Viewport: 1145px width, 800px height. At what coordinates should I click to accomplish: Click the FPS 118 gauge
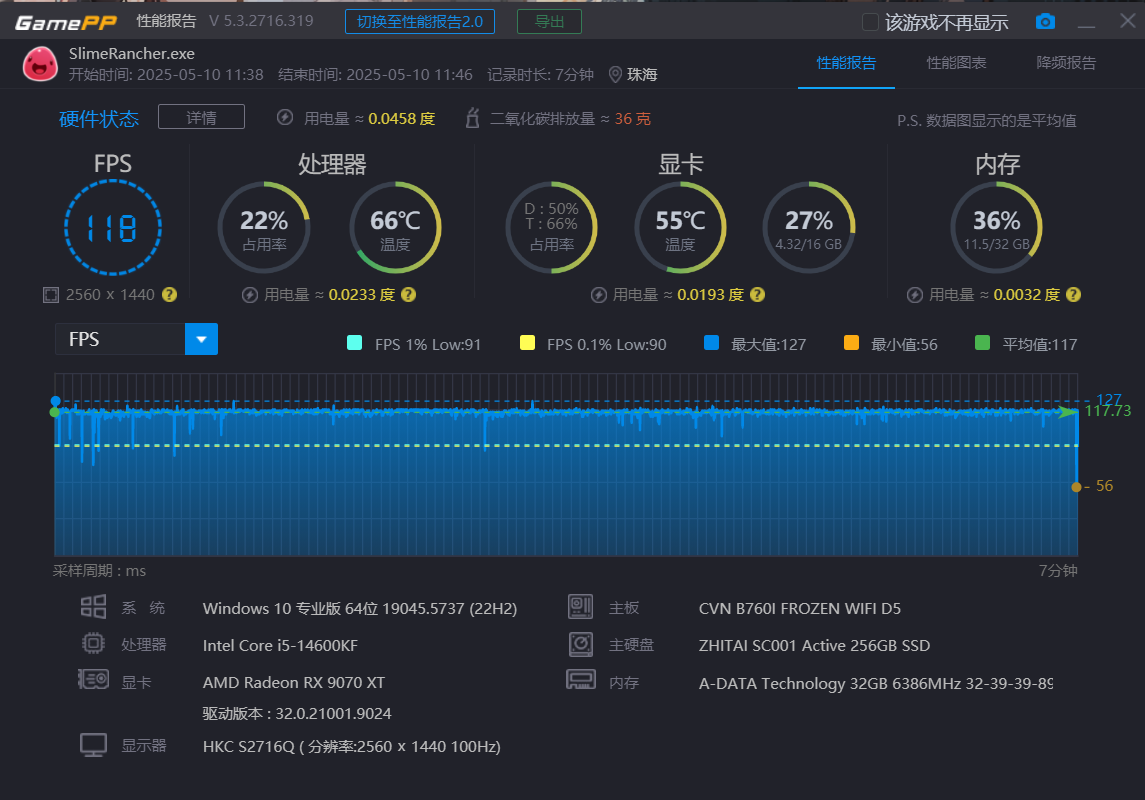[112, 228]
